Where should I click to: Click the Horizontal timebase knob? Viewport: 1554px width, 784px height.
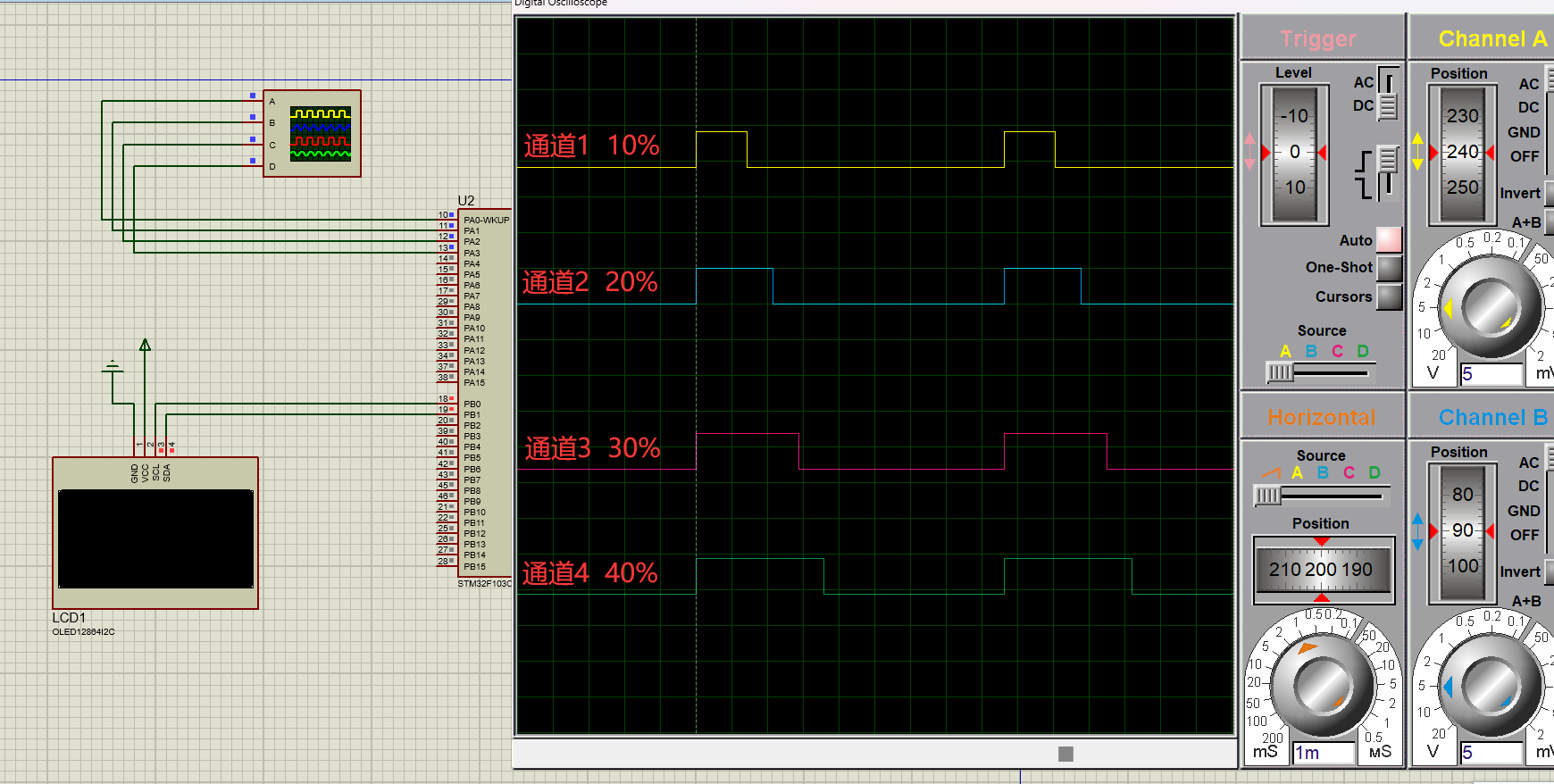1322,686
